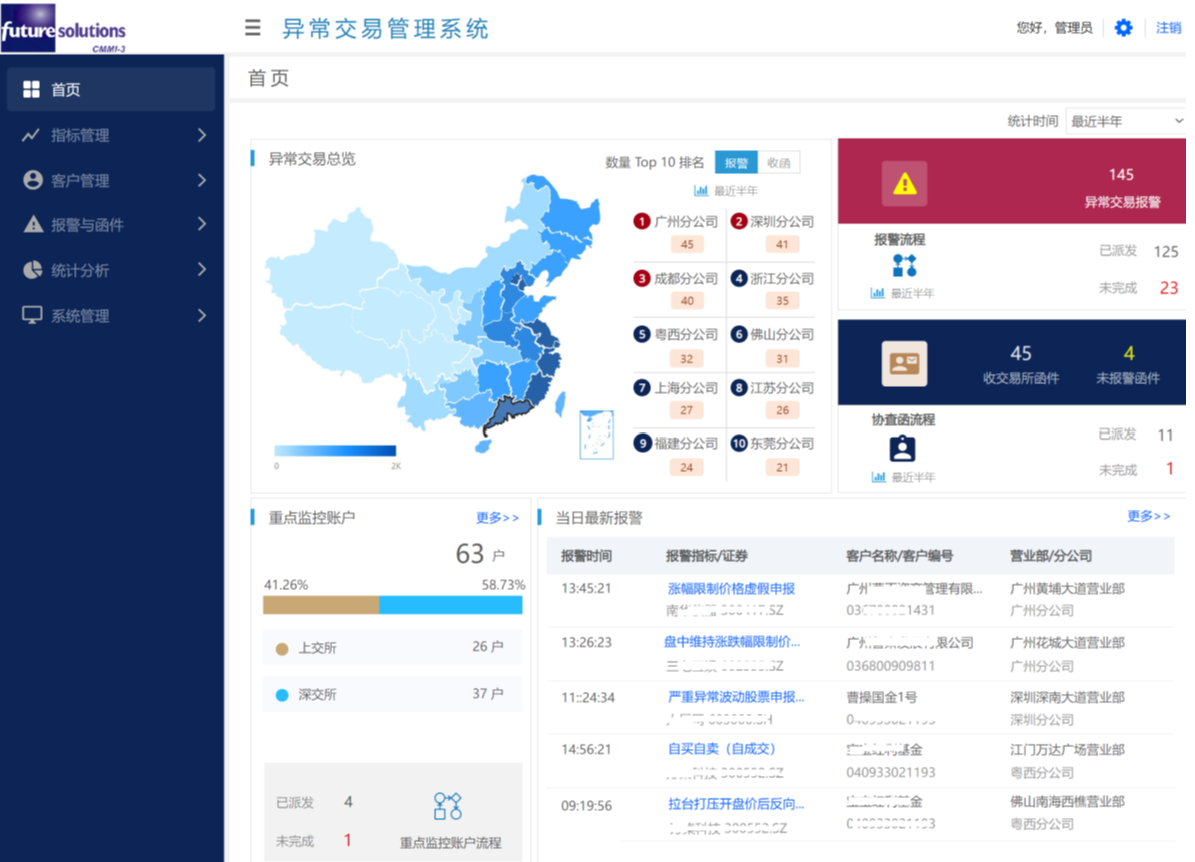
Task: Click the 已派发 125 value
Action: pyautogui.click(x=1166, y=252)
